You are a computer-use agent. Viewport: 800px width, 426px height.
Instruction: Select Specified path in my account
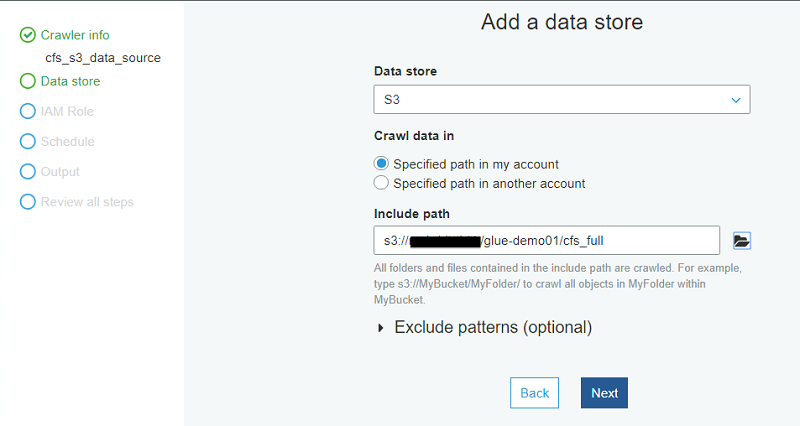(x=381, y=164)
